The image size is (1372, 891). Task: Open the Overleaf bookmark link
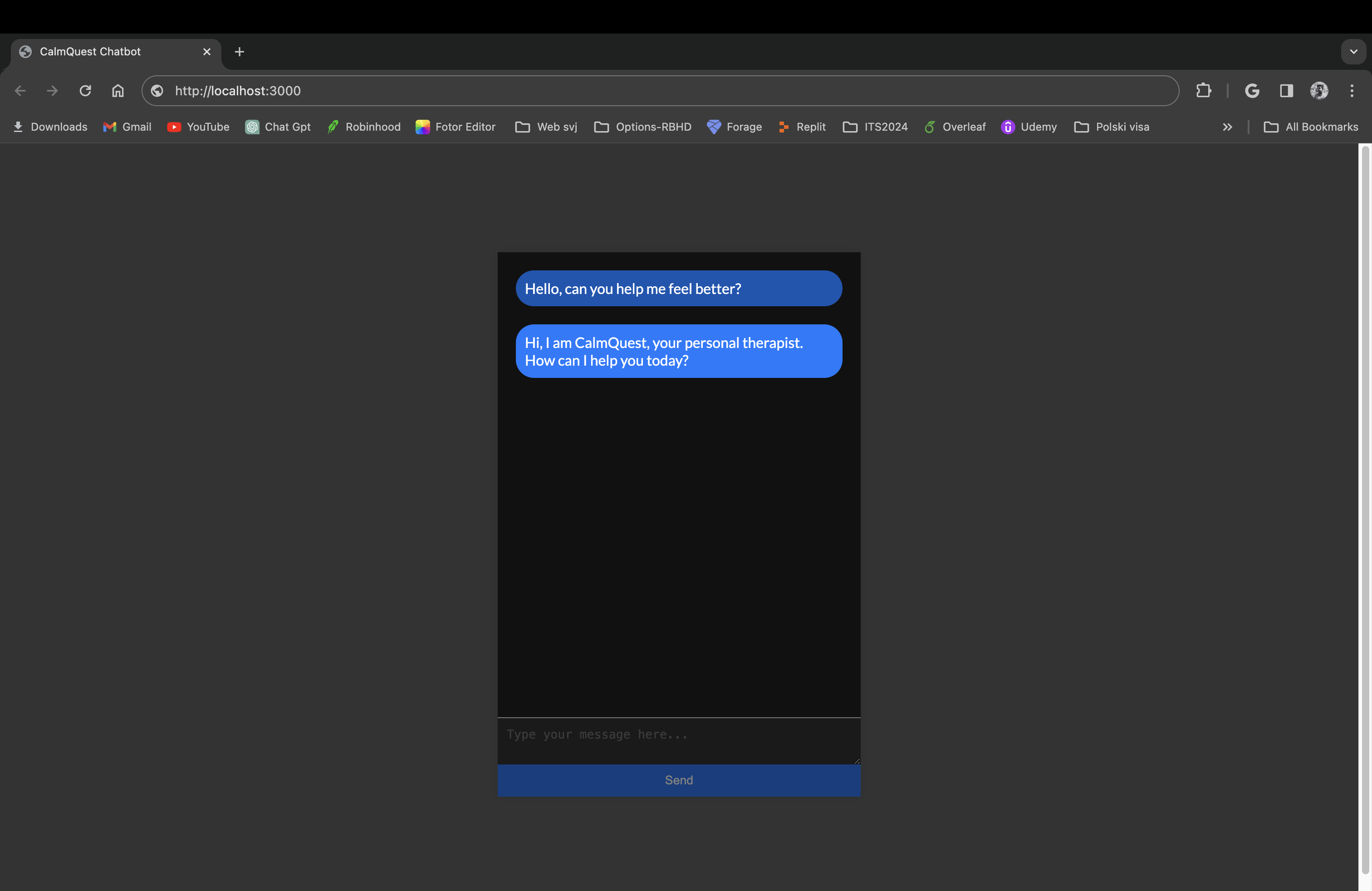[x=955, y=127]
